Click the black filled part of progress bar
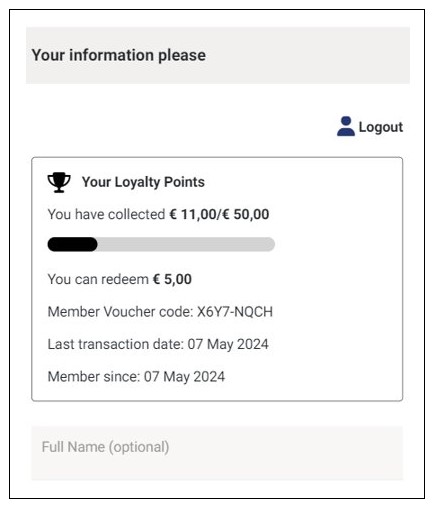Screen dimensions: 436x508 pyautogui.click(x=72, y=244)
